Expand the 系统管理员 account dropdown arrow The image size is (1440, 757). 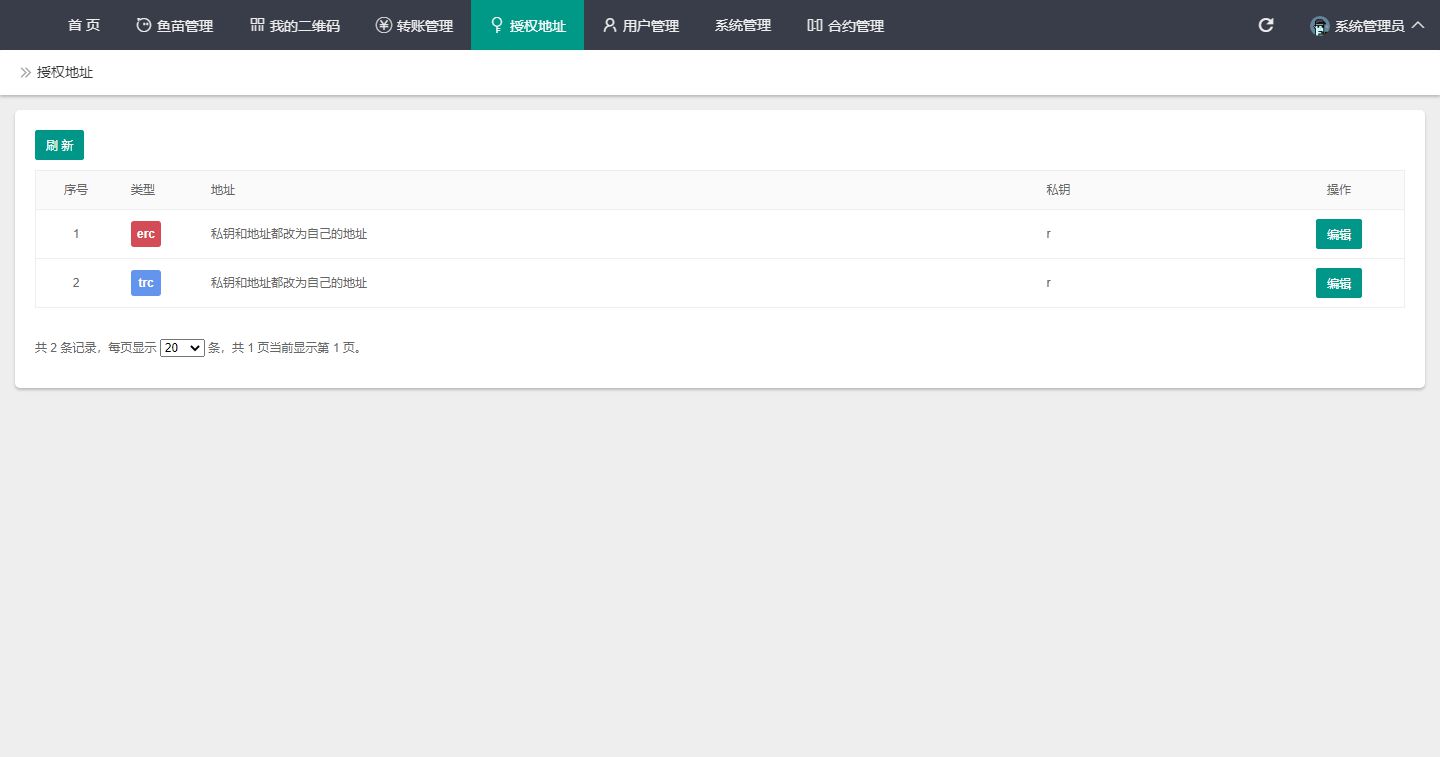[1418, 25]
